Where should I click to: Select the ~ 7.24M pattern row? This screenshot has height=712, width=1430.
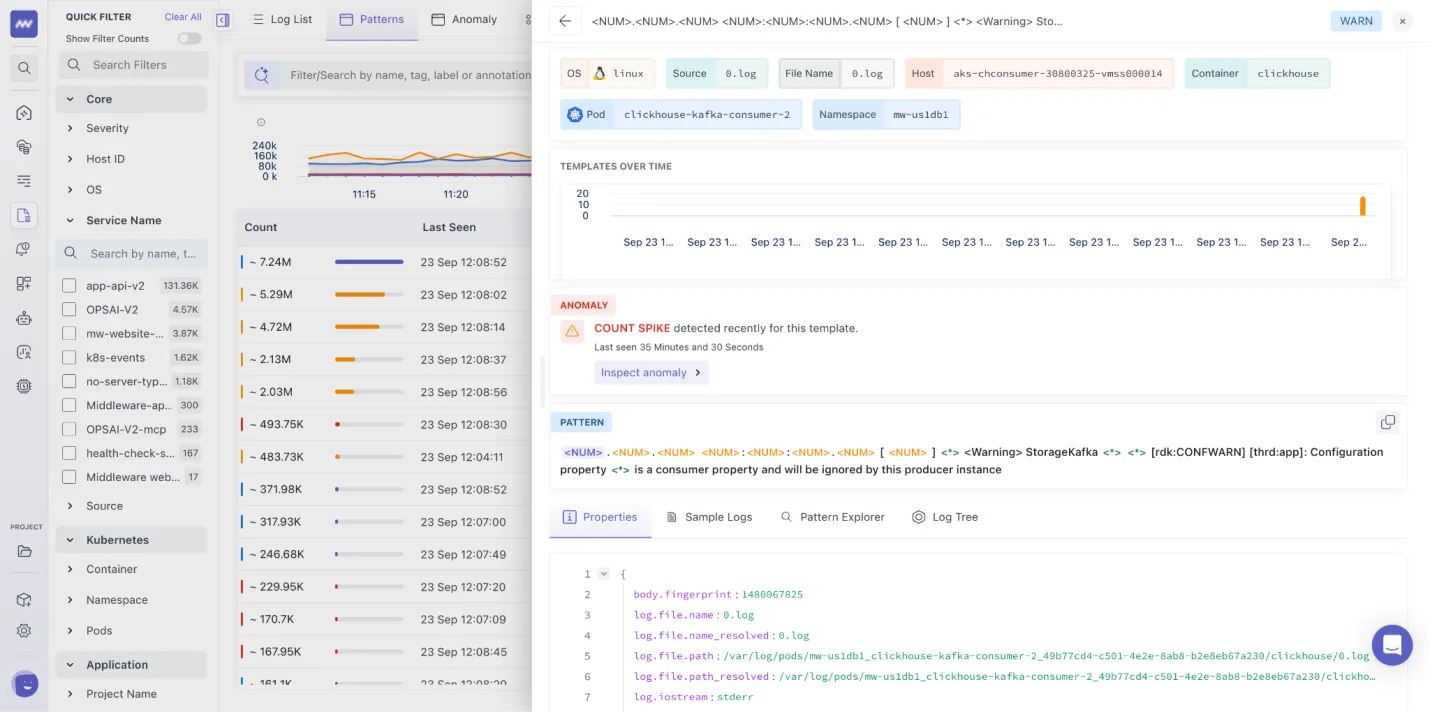coord(385,262)
